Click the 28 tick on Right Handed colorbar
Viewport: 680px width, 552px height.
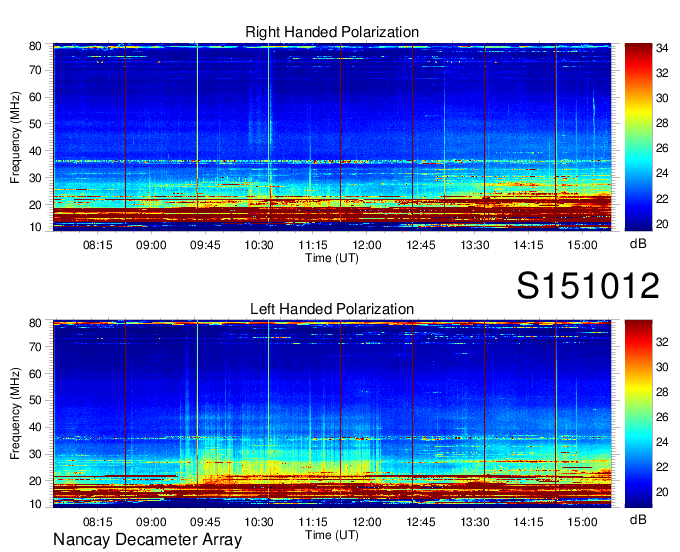click(662, 123)
